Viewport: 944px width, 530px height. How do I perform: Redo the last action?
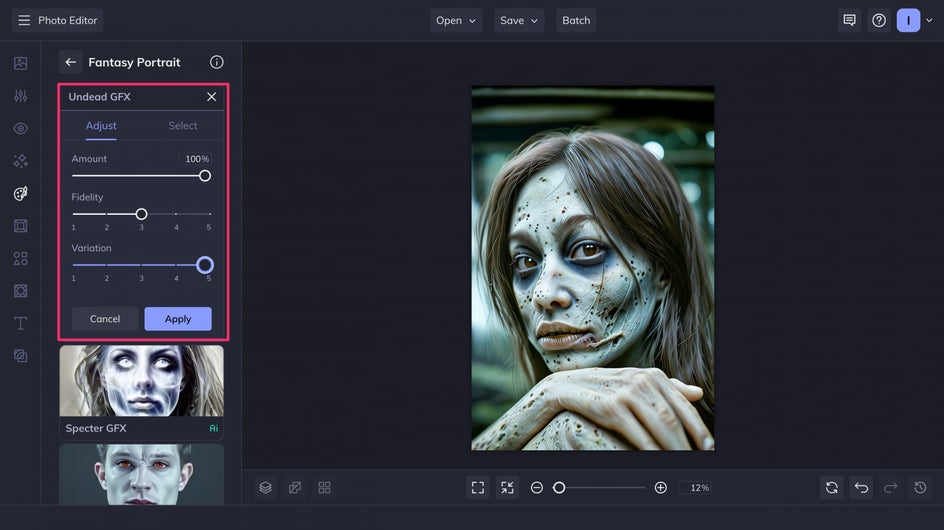891,488
